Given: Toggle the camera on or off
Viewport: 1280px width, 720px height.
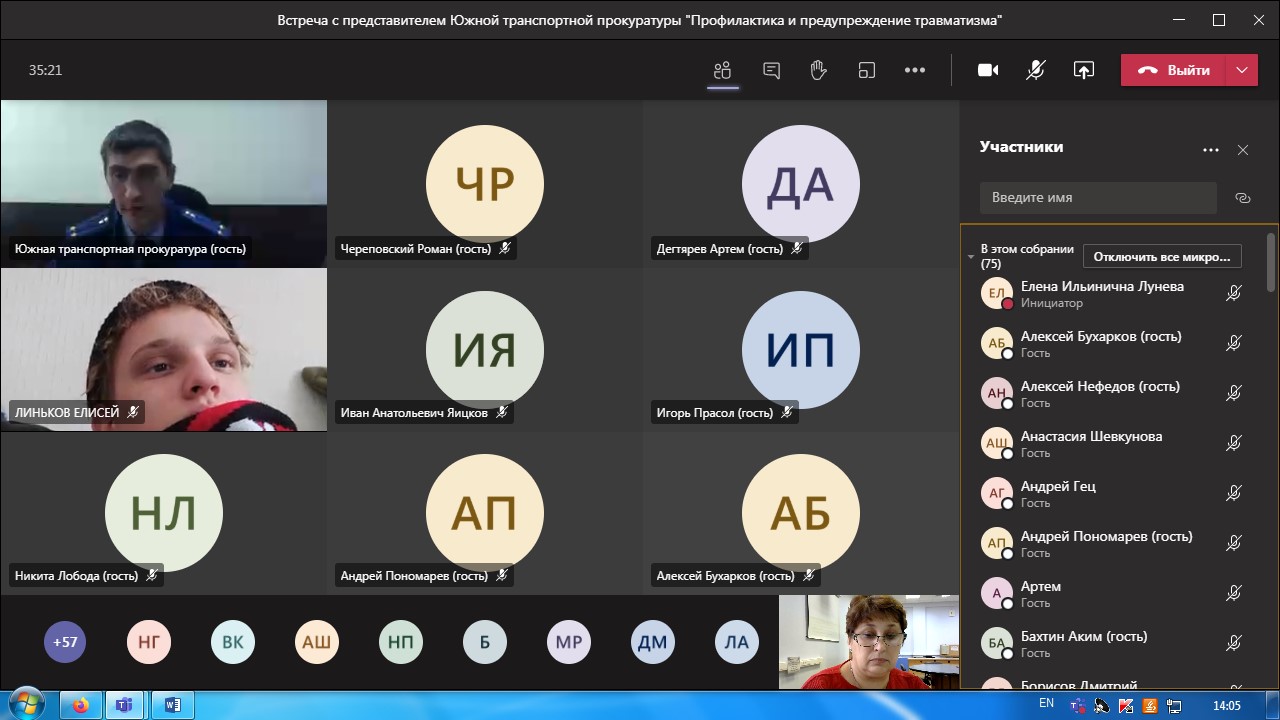Looking at the screenshot, I should coord(988,70).
